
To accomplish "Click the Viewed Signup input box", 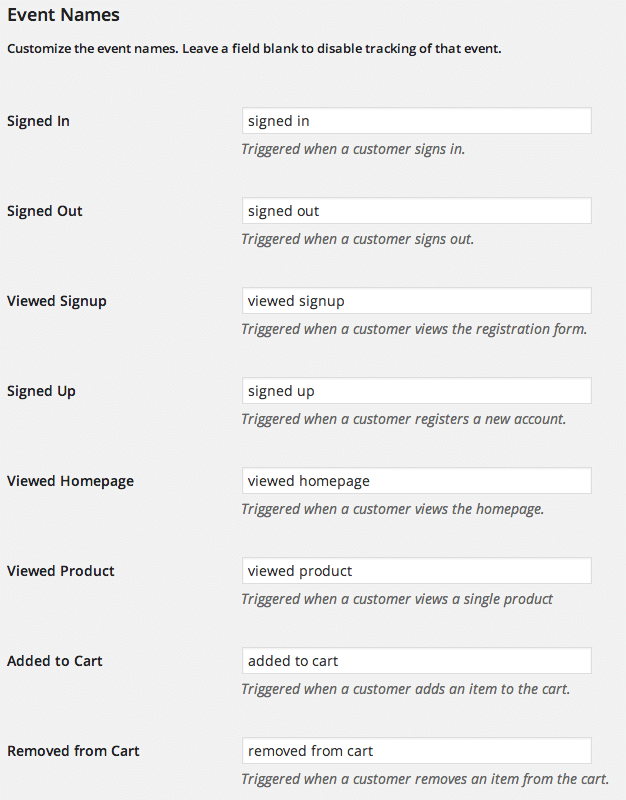I will click(416, 301).
